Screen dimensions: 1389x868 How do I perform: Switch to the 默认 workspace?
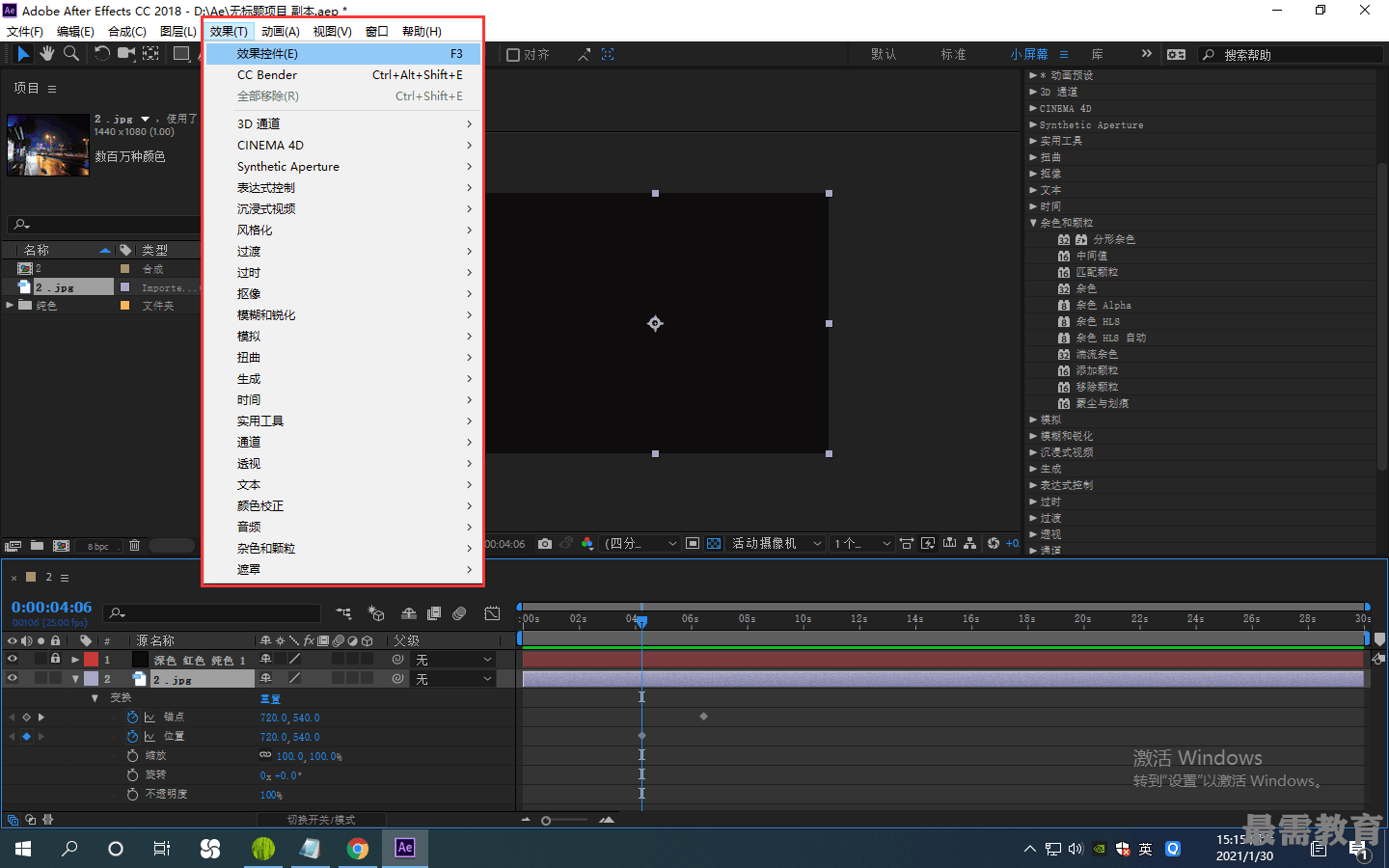click(884, 55)
